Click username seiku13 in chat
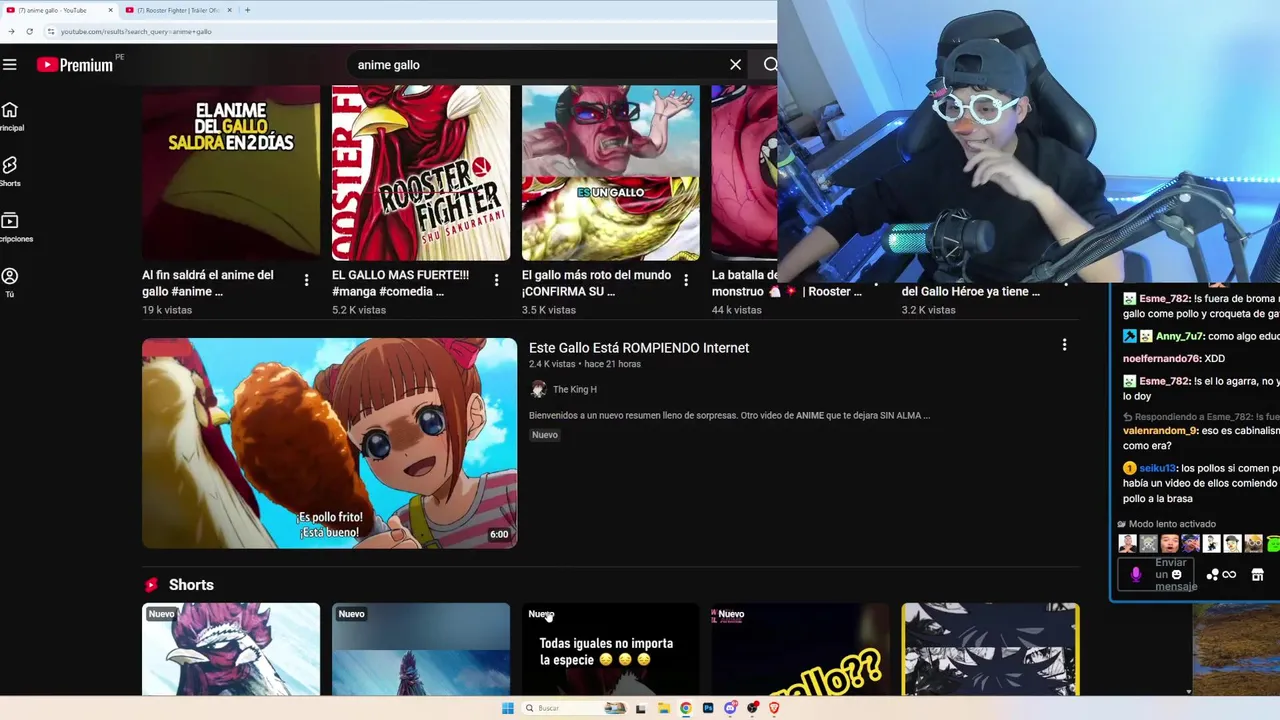1280x720 pixels. [1157, 468]
